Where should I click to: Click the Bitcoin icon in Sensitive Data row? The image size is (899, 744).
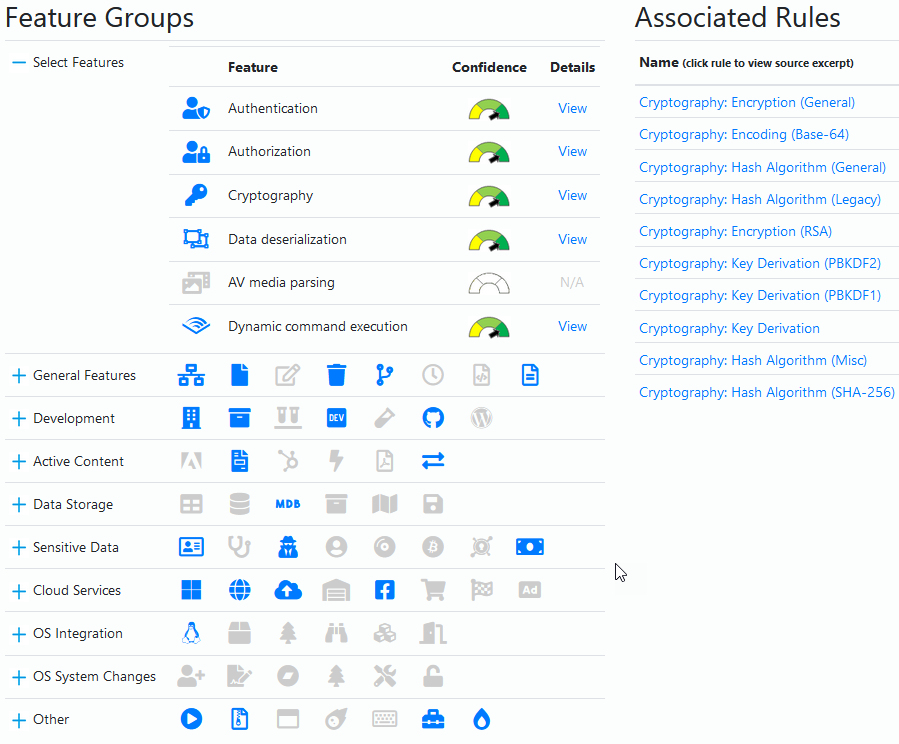click(433, 547)
